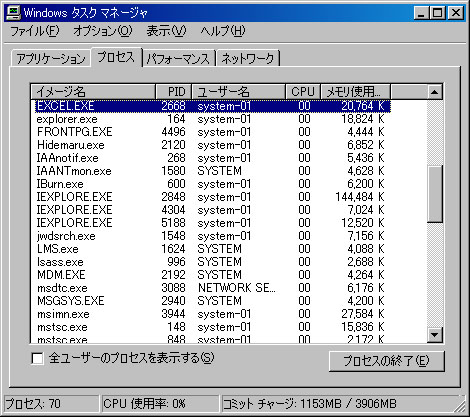This screenshot has width=470, height=417.
Task: Switch to the パフォーマンス tab
Action: coord(179,59)
